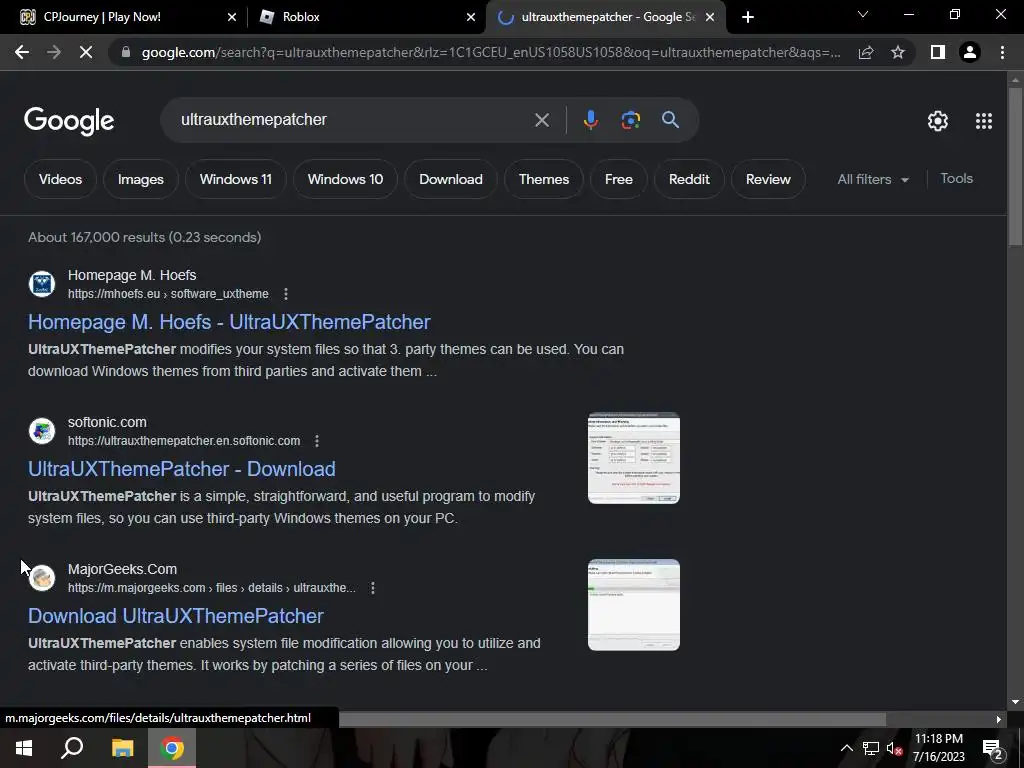The height and width of the screenshot is (768, 1024).
Task: Go back to the previous page
Action: click(22, 52)
